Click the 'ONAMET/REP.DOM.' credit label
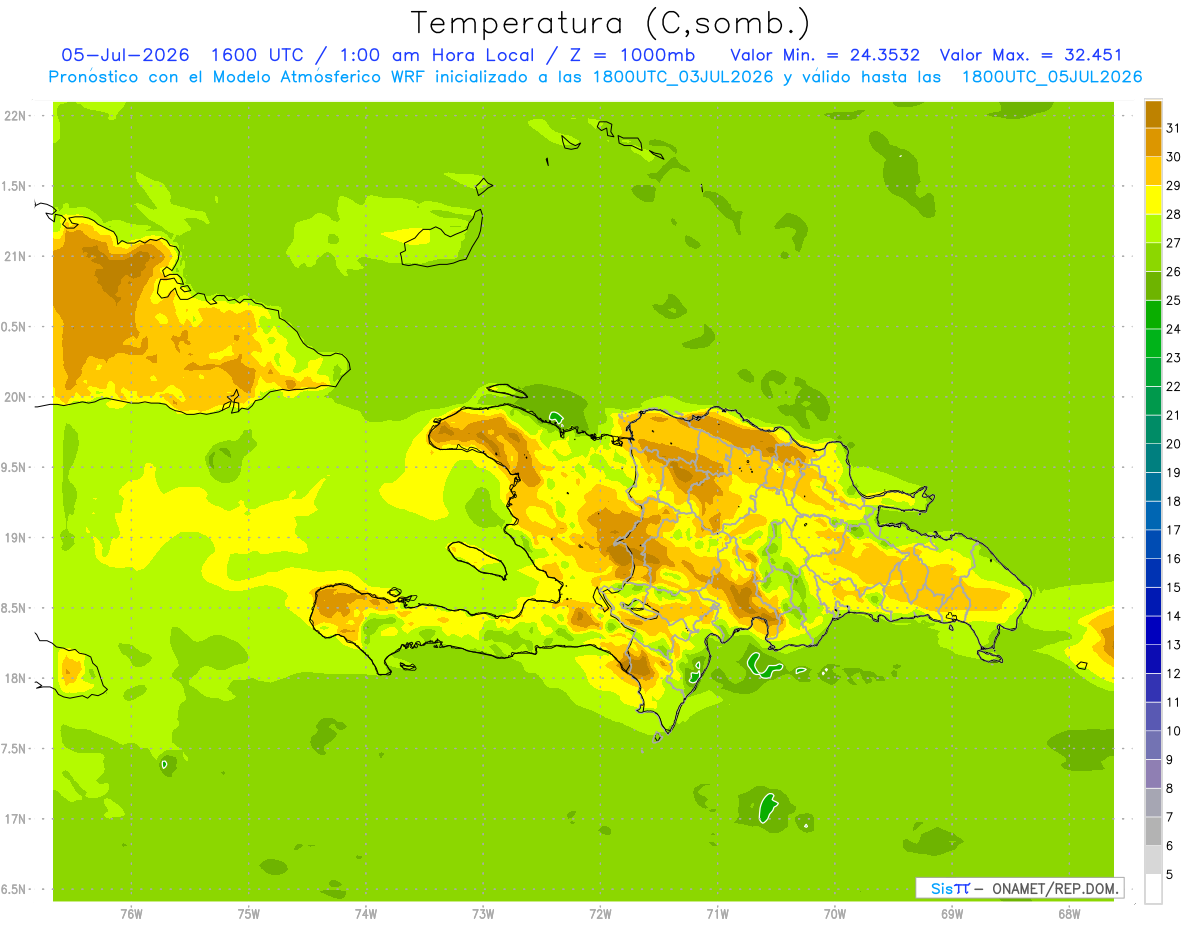This screenshot has width=1200, height=927. (x=1056, y=888)
